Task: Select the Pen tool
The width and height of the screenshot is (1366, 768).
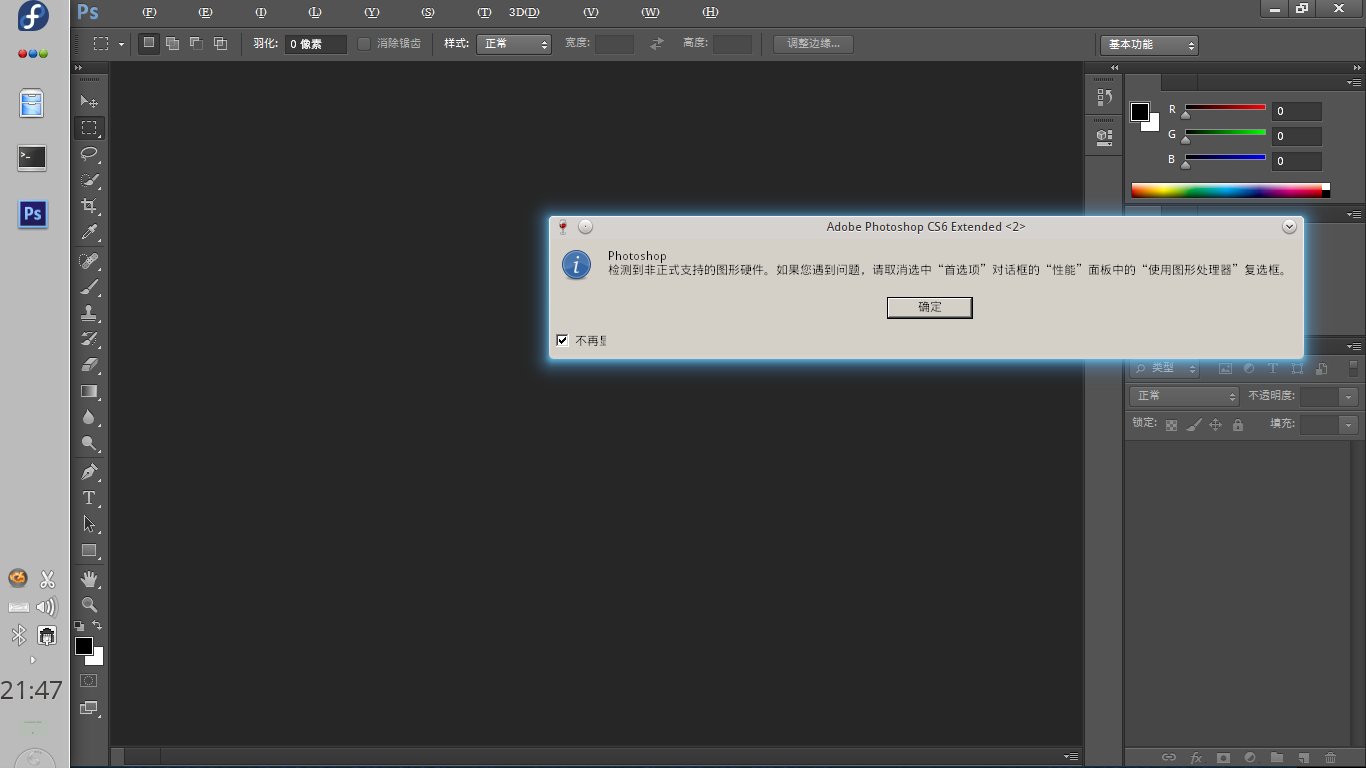Action: 89,472
